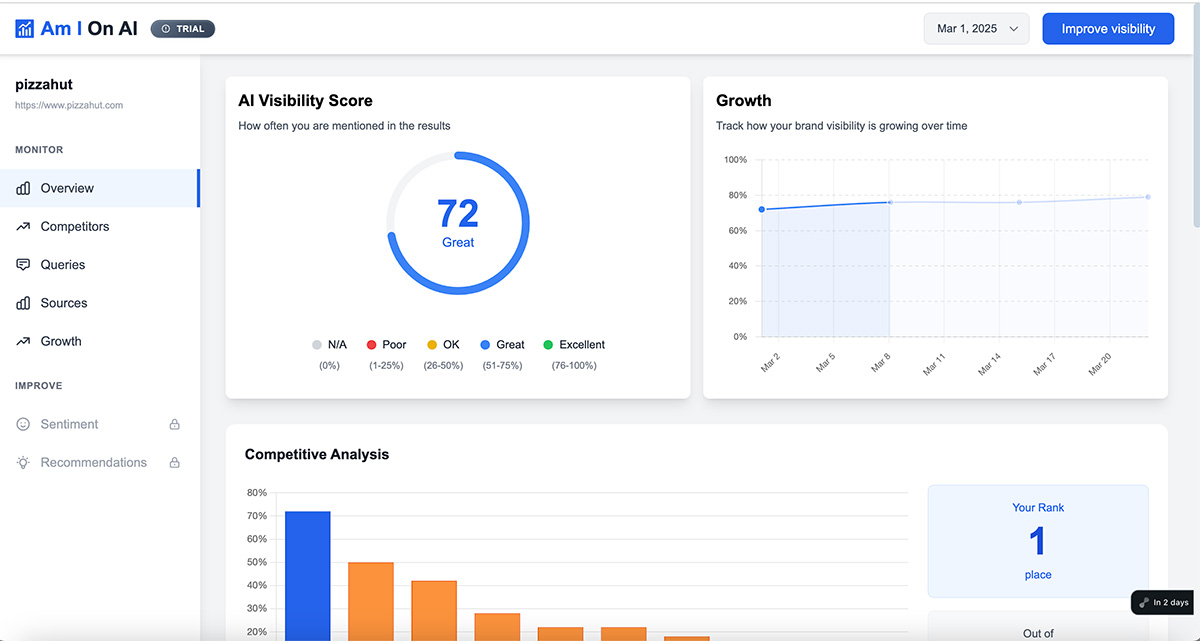Select Growth in the sidebar menu
The width and height of the screenshot is (1200, 641).
(x=100, y=341)
